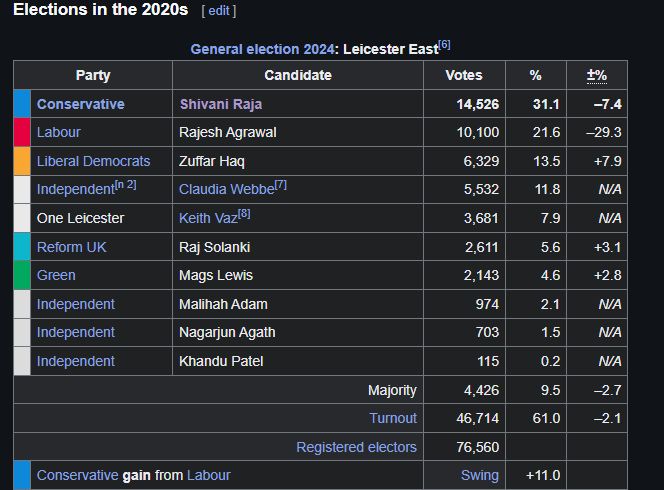This screenshot has width=664, height=490.
Task: Open the edit link beside Elections heading
Action: pos(219,11)
